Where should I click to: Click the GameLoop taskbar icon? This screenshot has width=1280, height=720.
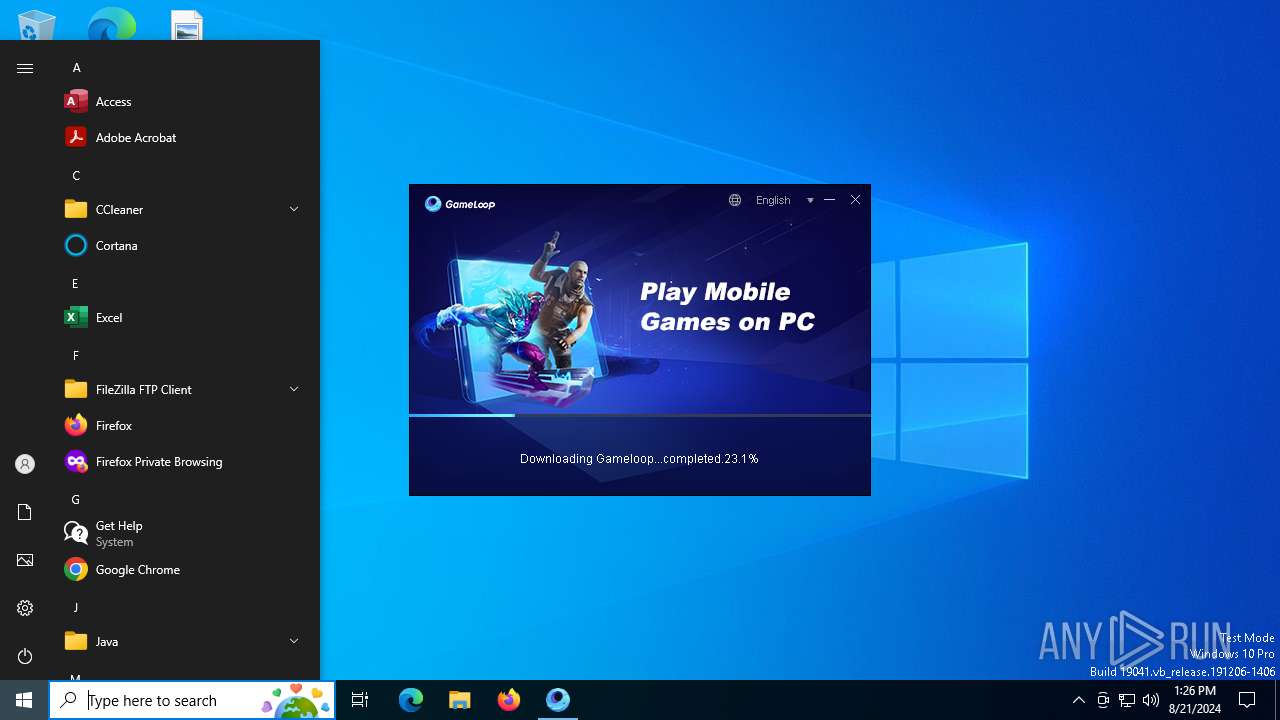pyautogui.click(x=558, y=700)
